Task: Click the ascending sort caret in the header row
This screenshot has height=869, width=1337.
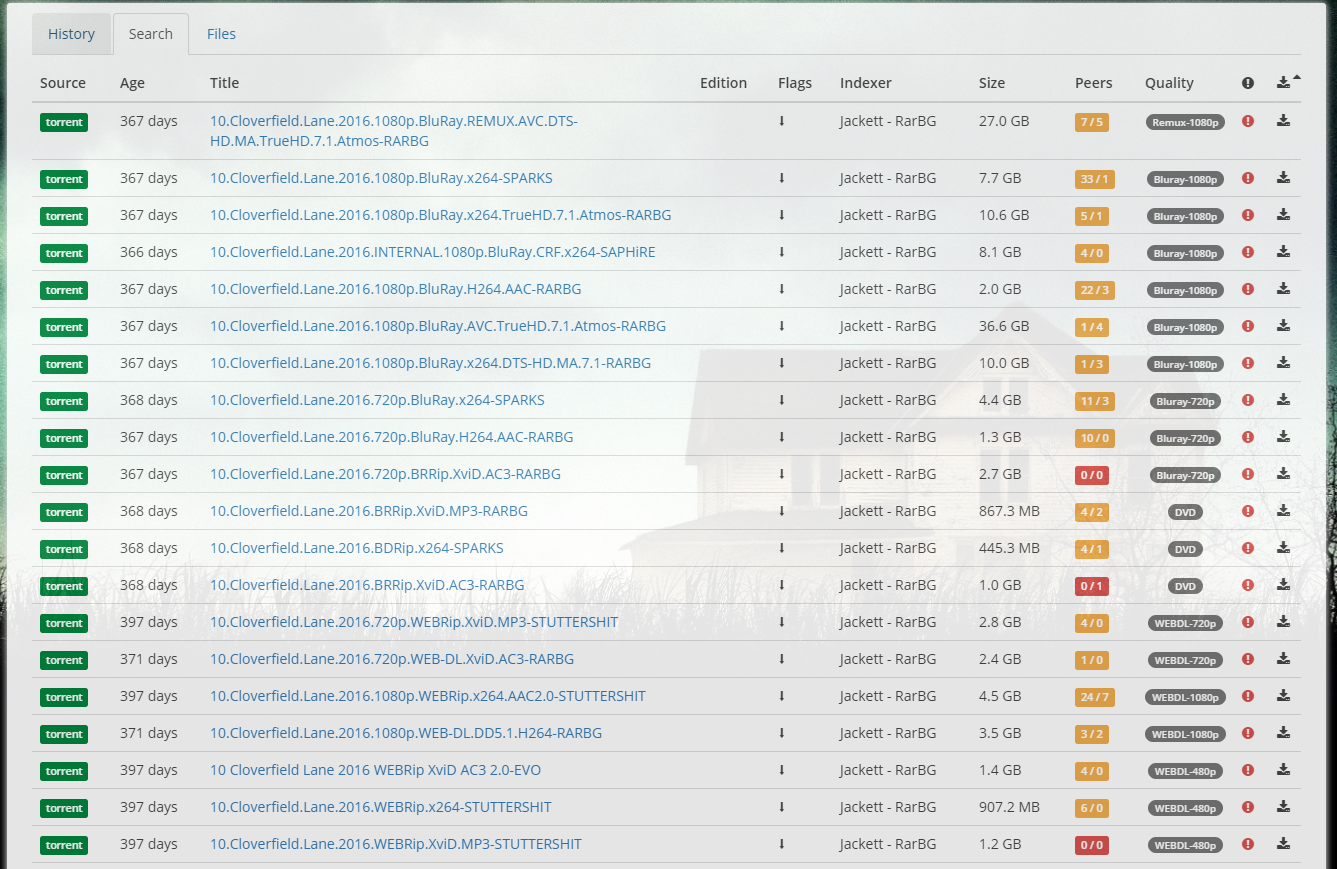Action: tap(1296, 75)
